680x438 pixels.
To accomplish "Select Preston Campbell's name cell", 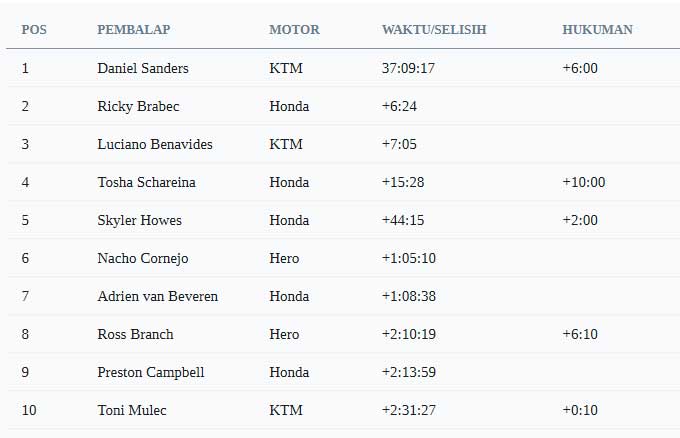I will pyautogui.click(x=150, y=372).
